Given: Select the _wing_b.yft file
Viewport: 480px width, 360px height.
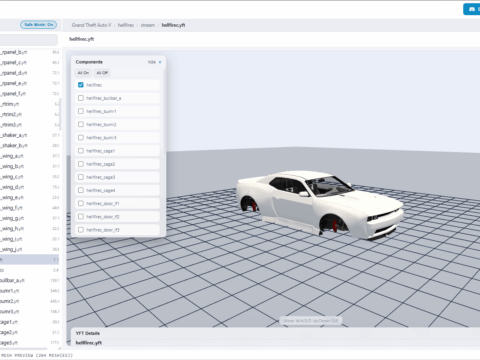Looking at the screenshot, I should click(29, 166).
